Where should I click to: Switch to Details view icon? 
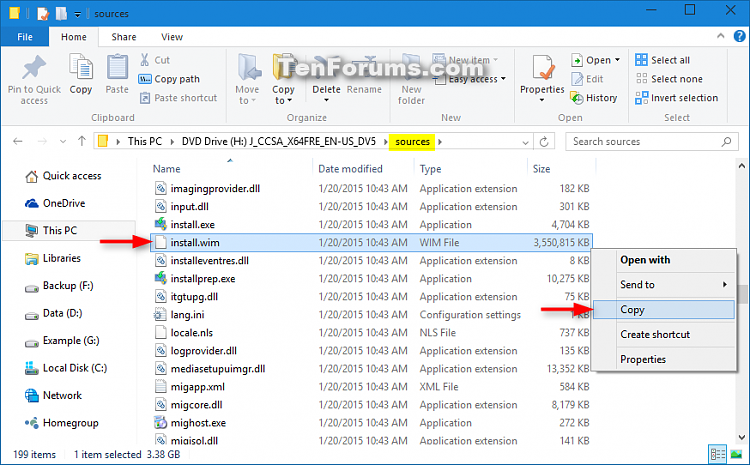pos(717,454)
